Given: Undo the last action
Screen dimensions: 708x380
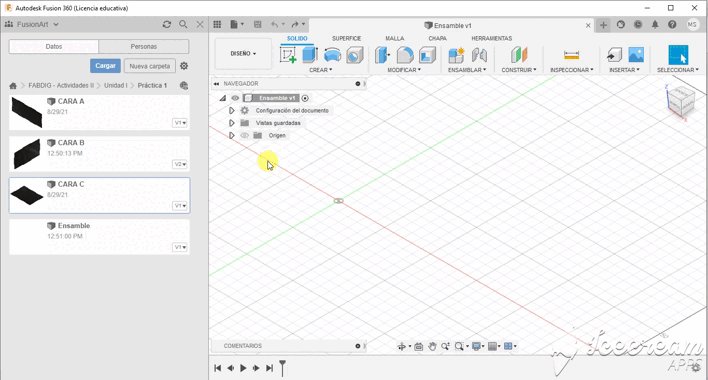Looking at the screenshot, I should coord(275,24).
